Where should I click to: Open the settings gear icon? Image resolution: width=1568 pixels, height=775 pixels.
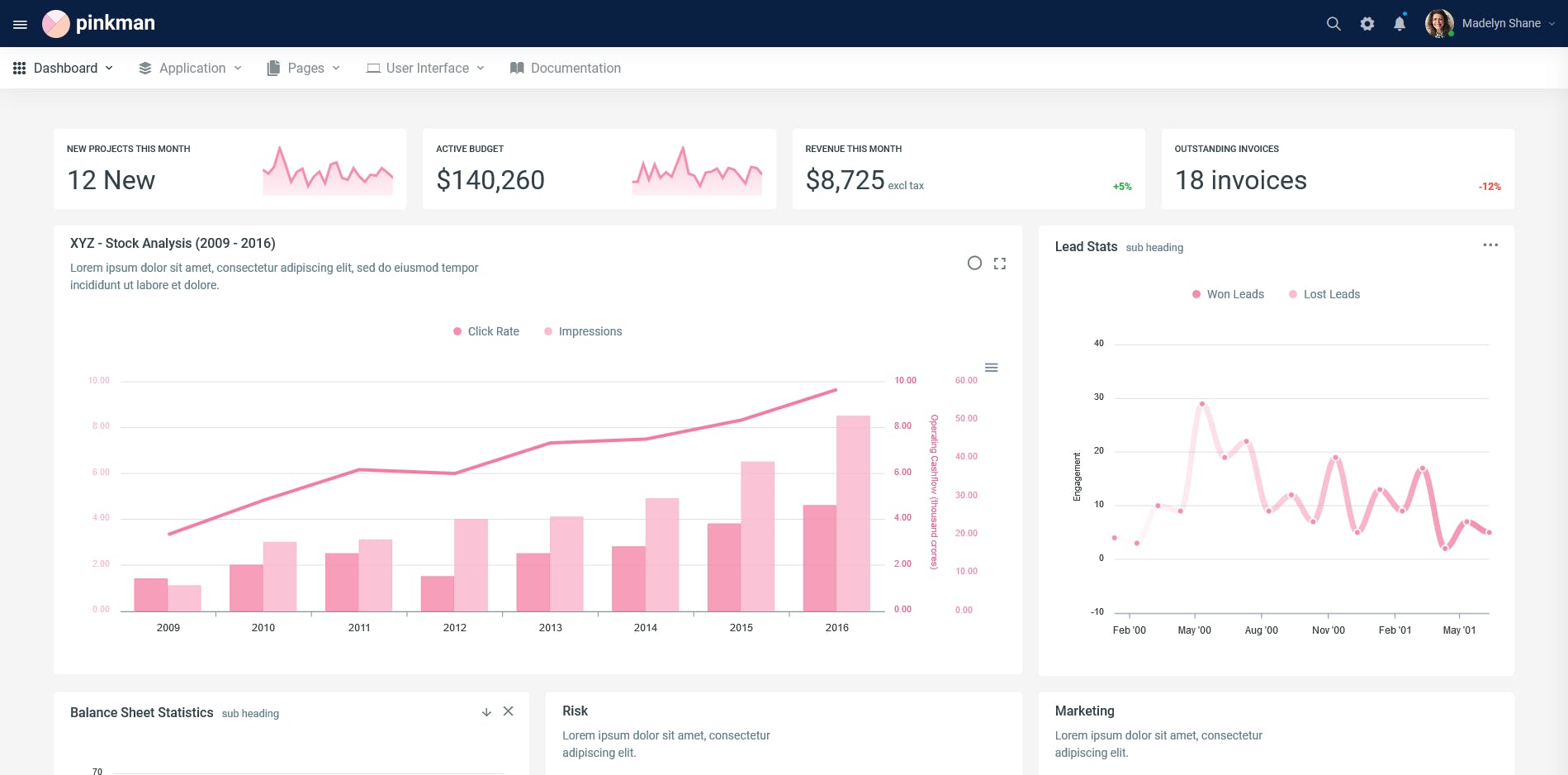(x=1367, y=23)
